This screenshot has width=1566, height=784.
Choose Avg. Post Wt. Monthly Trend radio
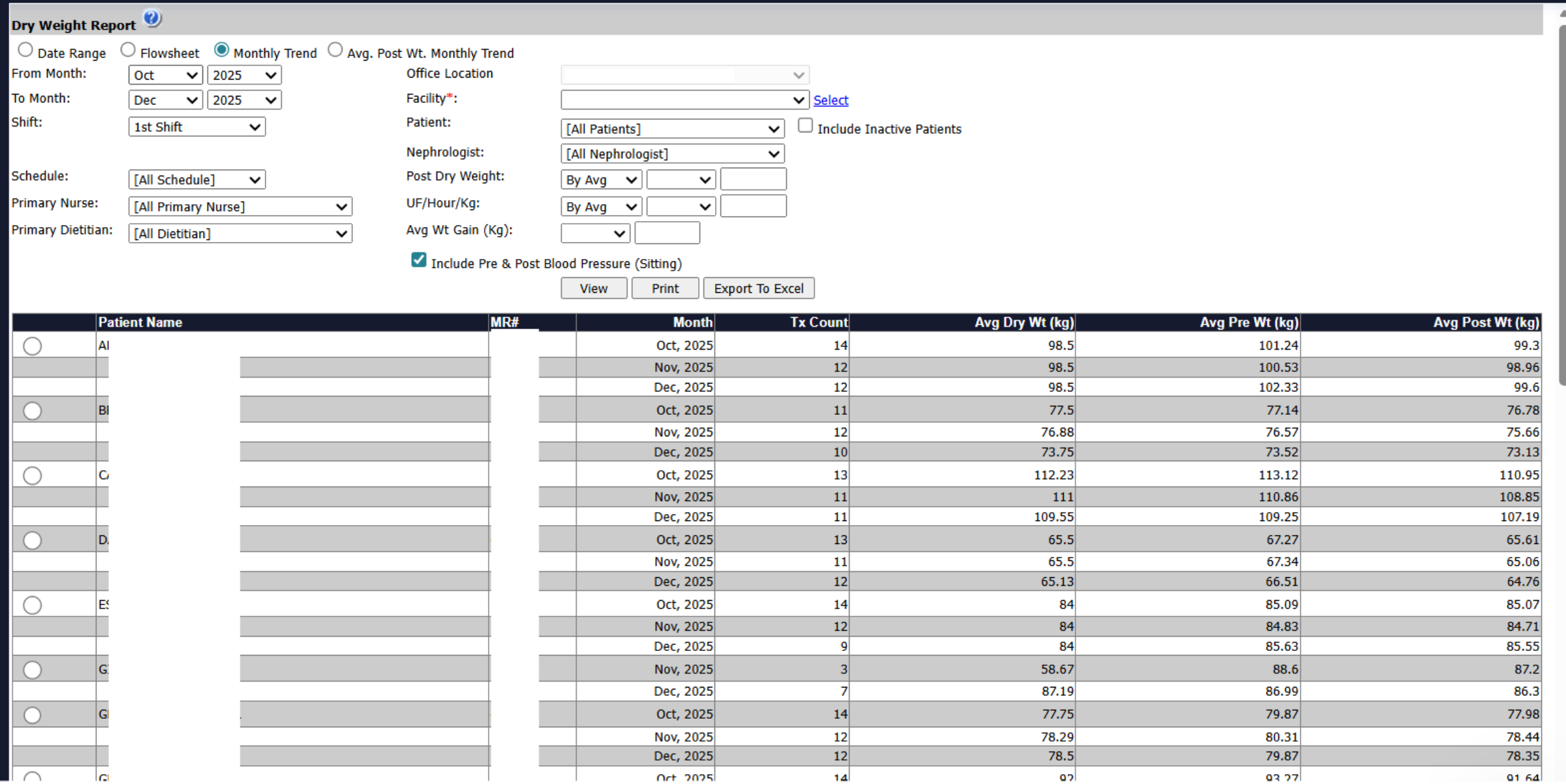pos(335,50)
